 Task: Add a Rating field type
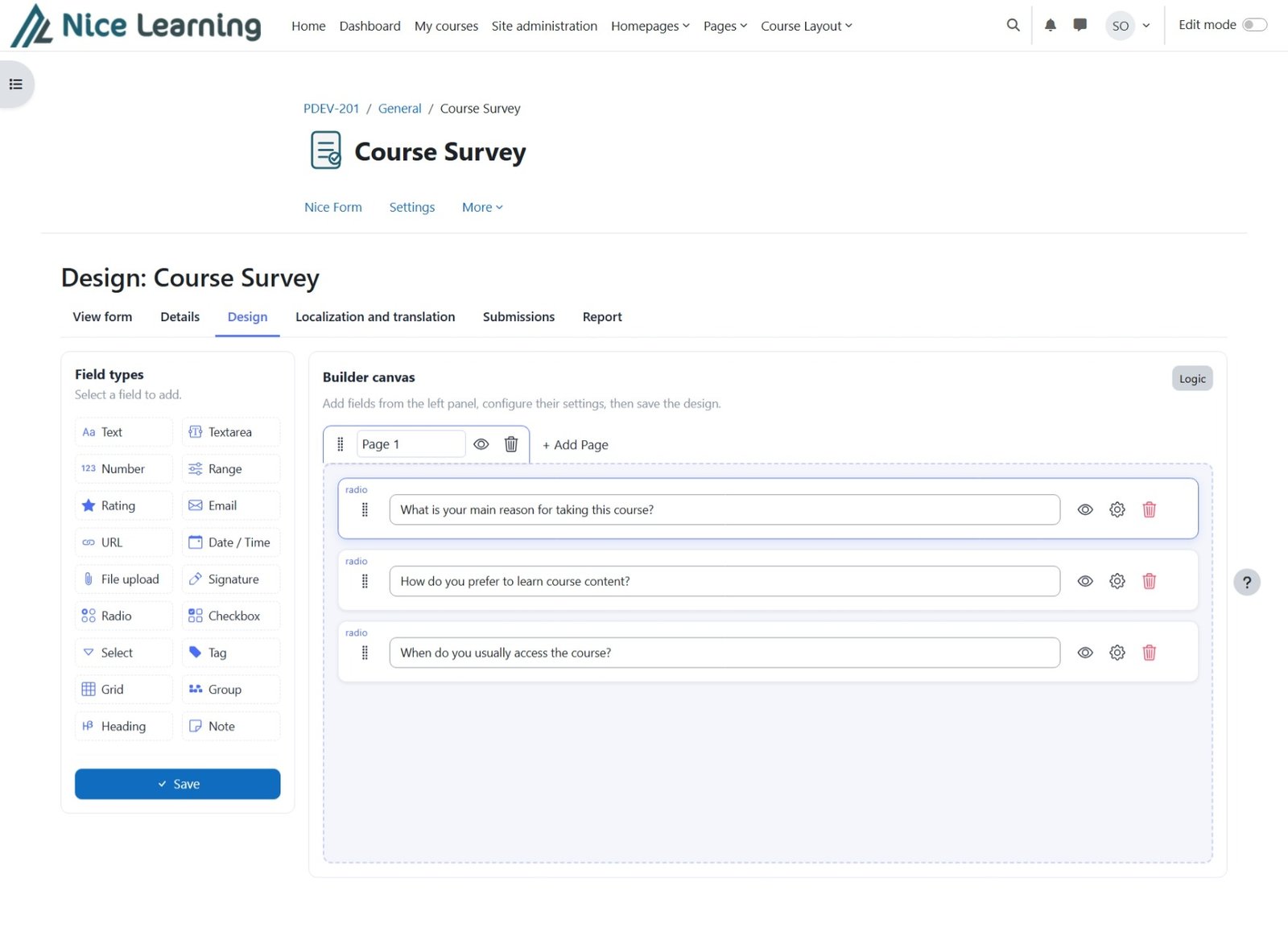coord(123,505)
